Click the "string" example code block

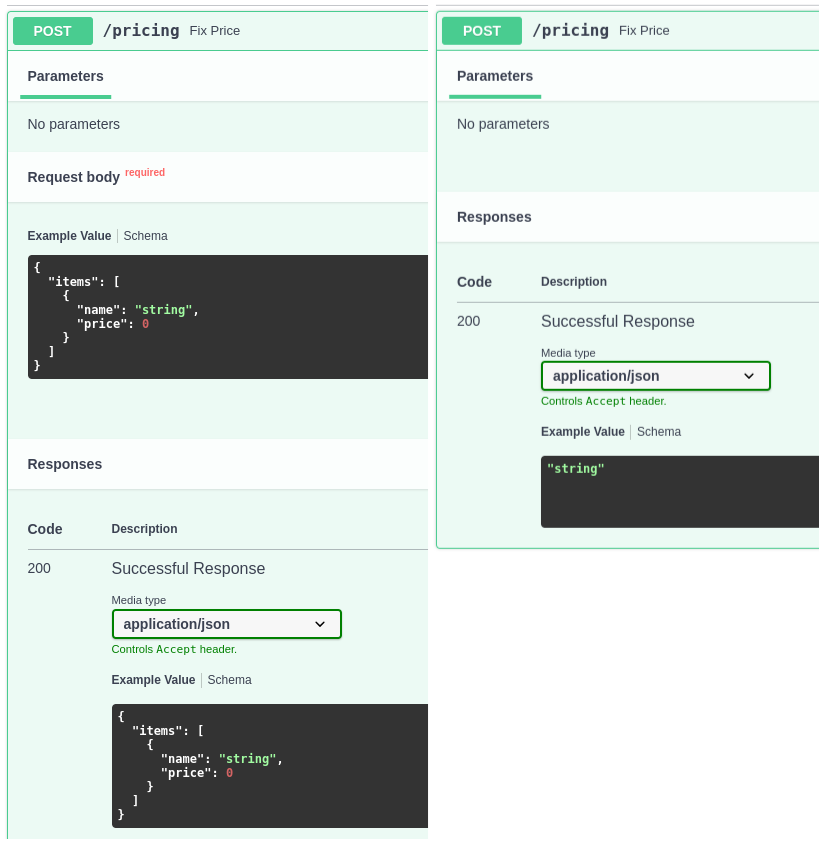pos(680,491)
